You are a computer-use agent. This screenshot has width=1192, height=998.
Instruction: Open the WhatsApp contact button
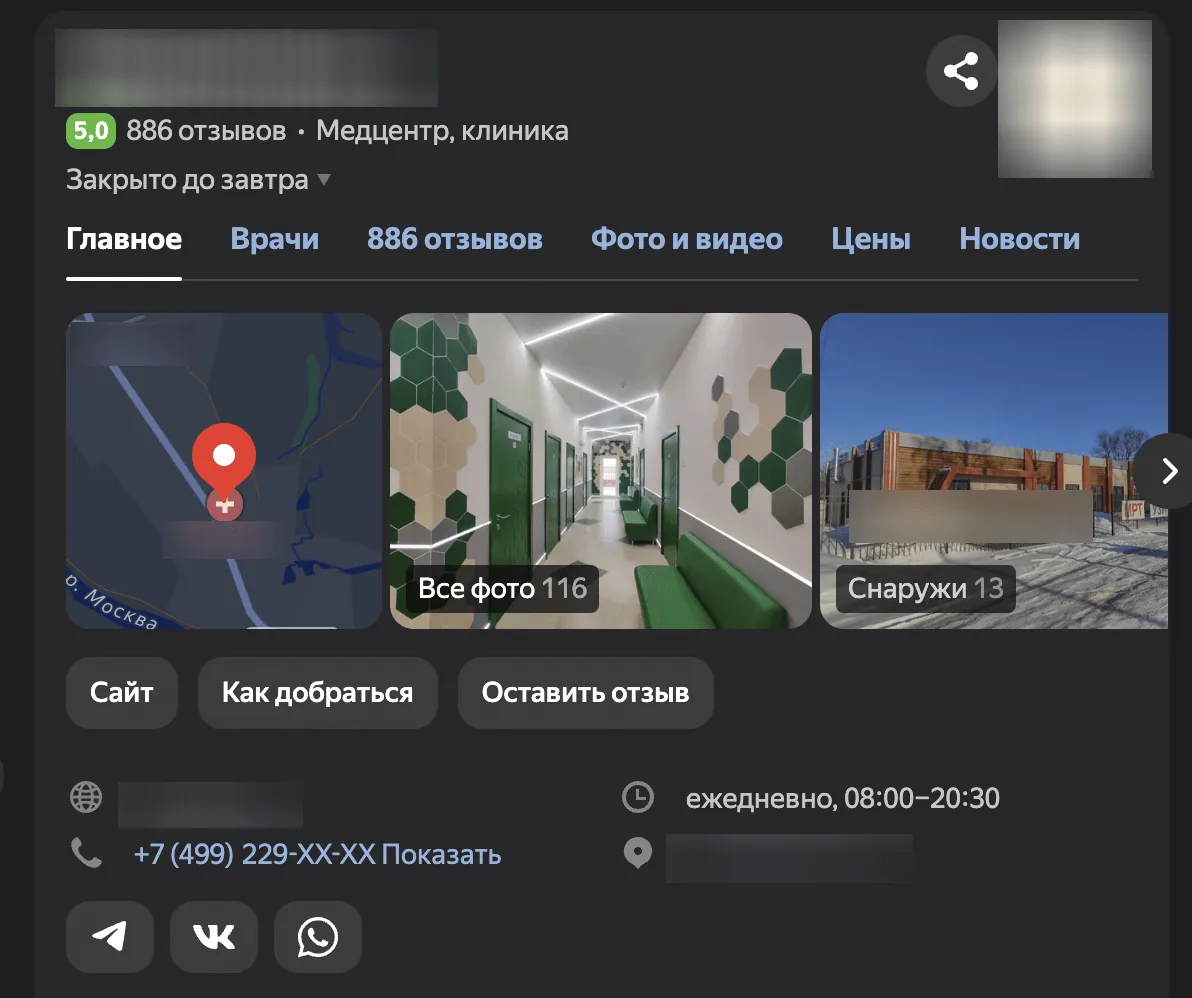318,936
